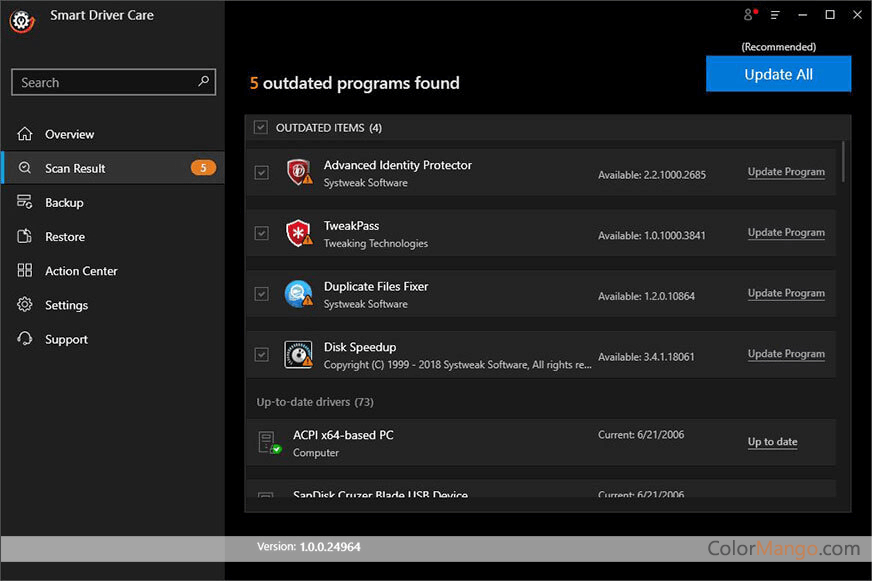Click Update Program link for TweakPass
Screen dimensions: 872x581
[786, 233]
